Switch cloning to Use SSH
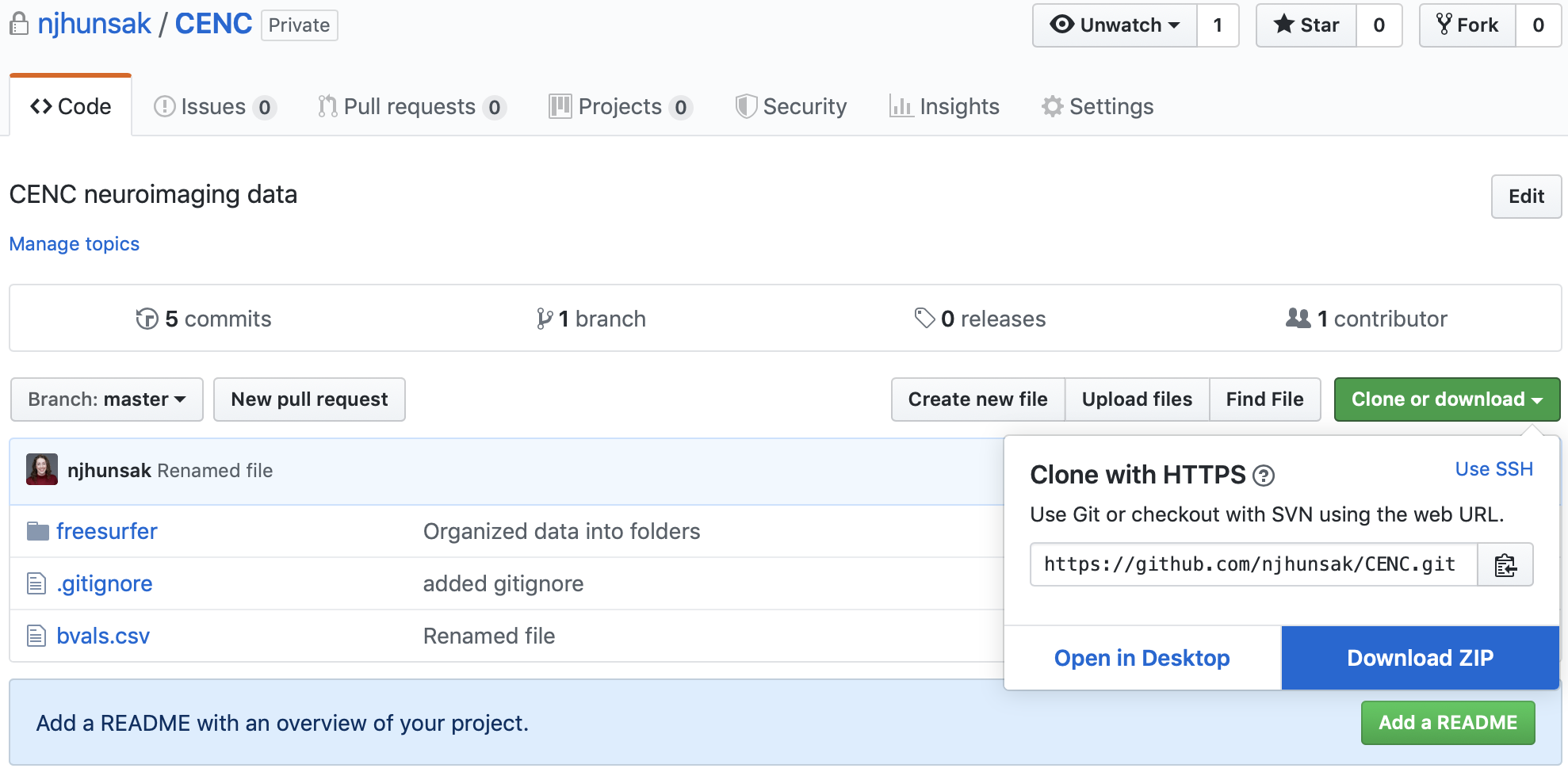 point(1494,469)
